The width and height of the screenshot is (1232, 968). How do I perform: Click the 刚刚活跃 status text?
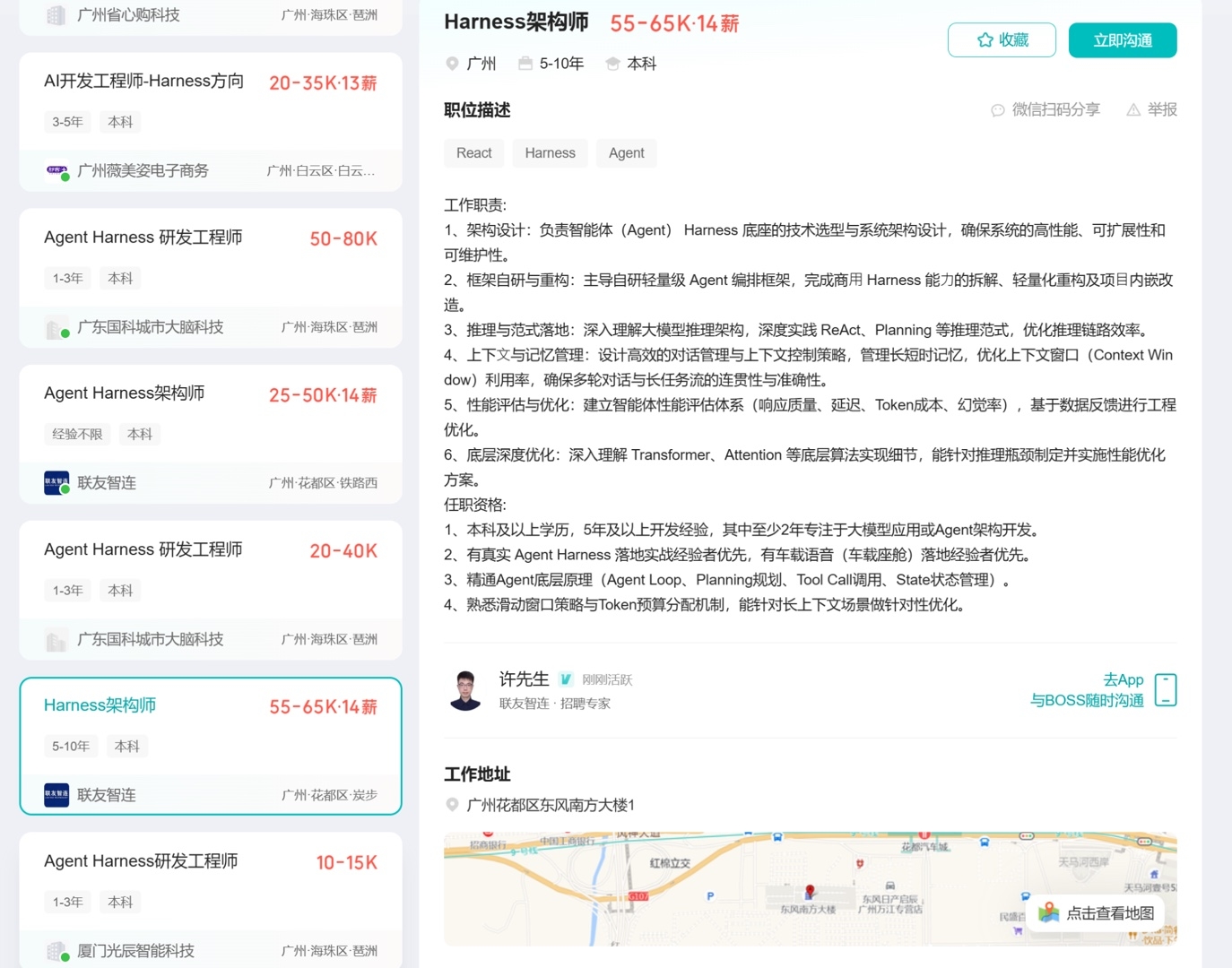(607, 680)
